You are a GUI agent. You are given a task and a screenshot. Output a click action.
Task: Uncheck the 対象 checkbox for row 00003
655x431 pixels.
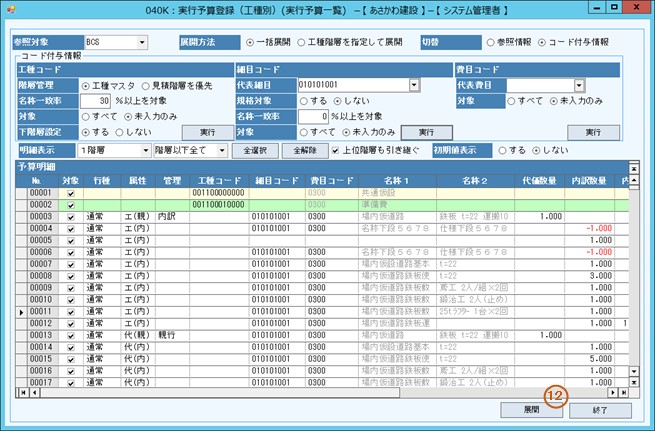(70, 216)
